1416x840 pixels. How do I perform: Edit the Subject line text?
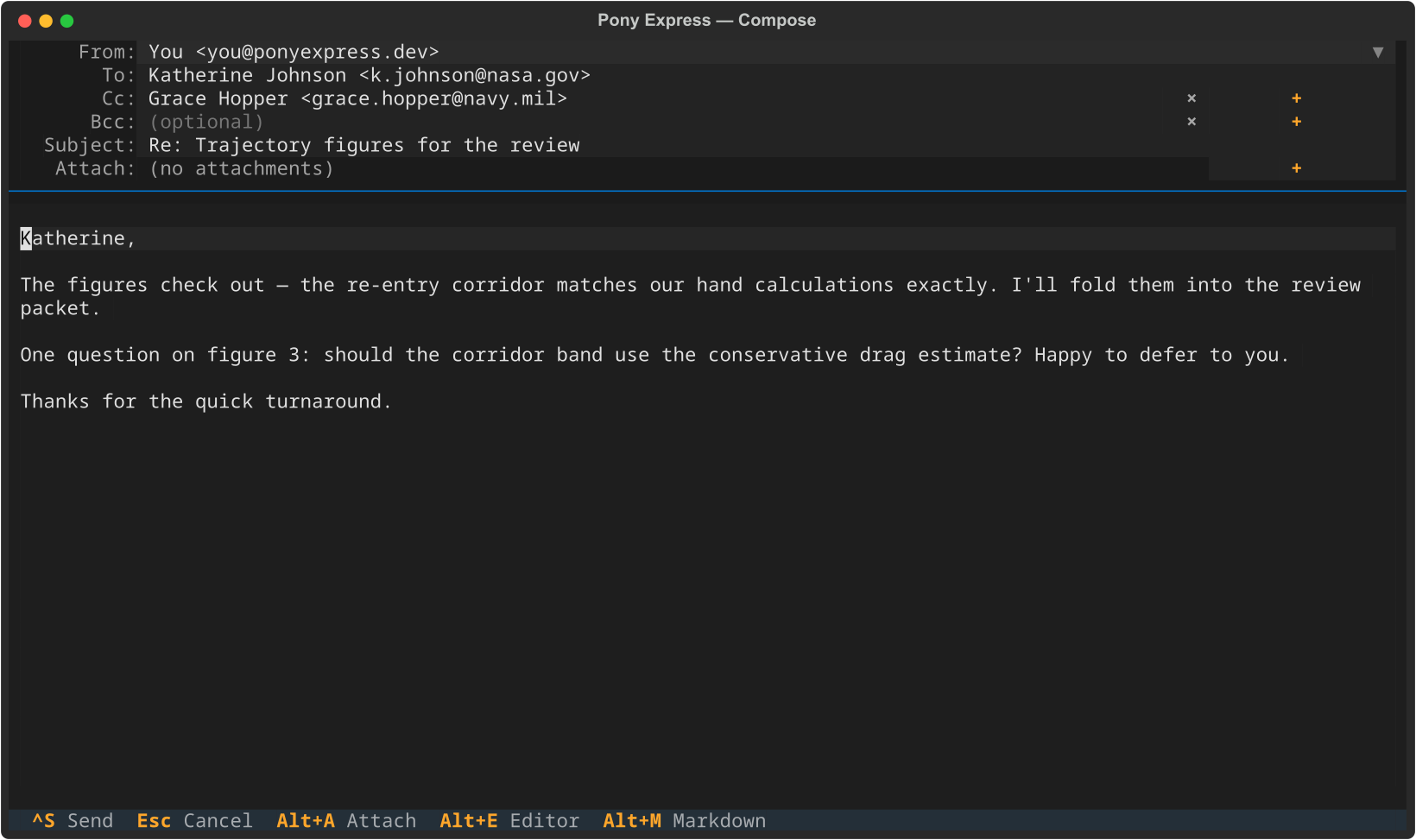pos(363,146)
